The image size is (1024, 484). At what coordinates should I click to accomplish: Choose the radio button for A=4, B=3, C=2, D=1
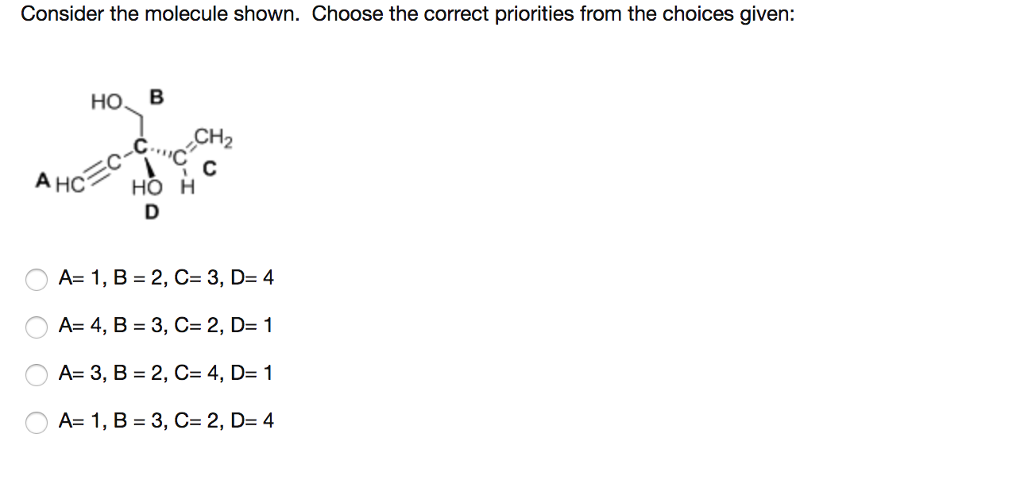[x=37, y=327]
